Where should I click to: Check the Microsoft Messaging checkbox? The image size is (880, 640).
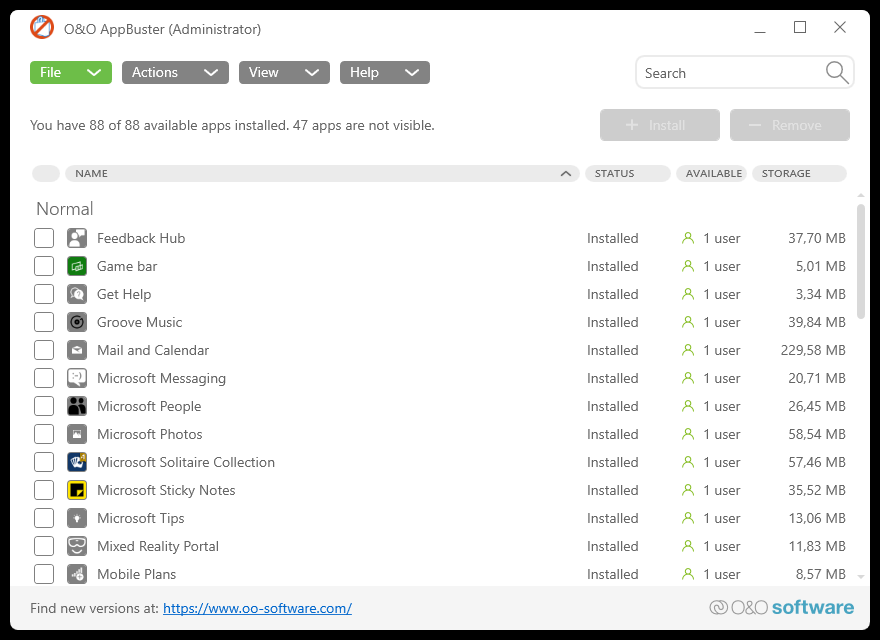(x=44, y=378)
